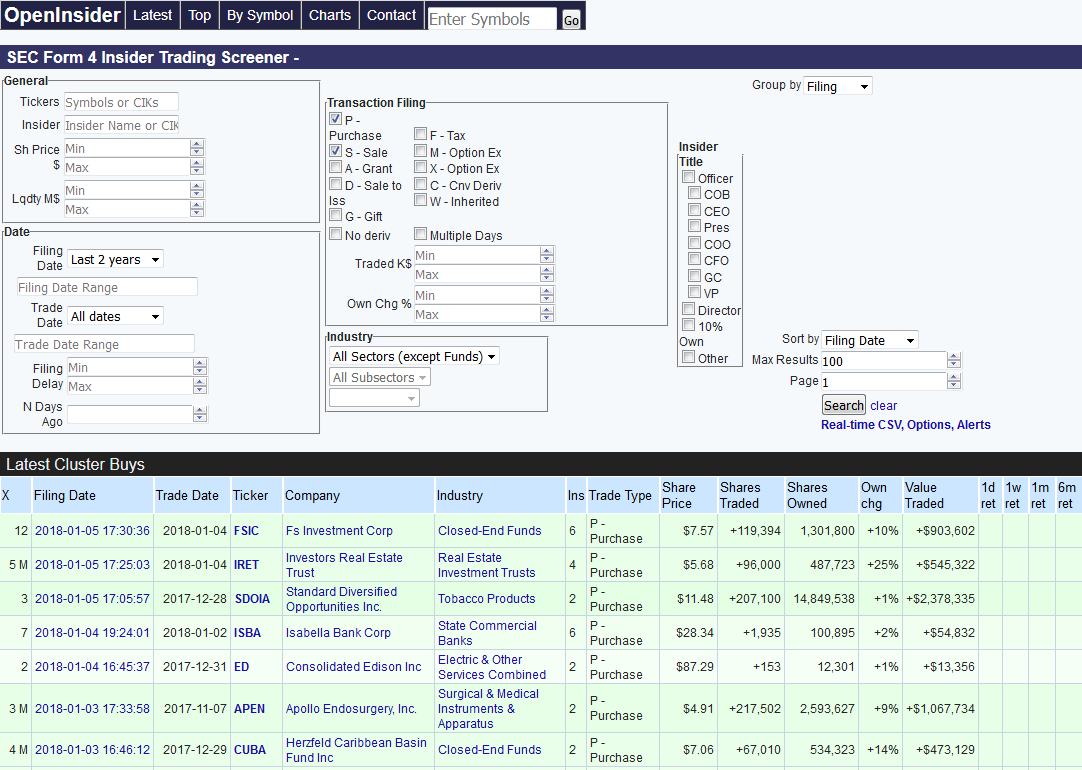The height and width of the screenshot is (770, 1082).
Task: Open the Contact menu item
Action: tap(391, 15)
